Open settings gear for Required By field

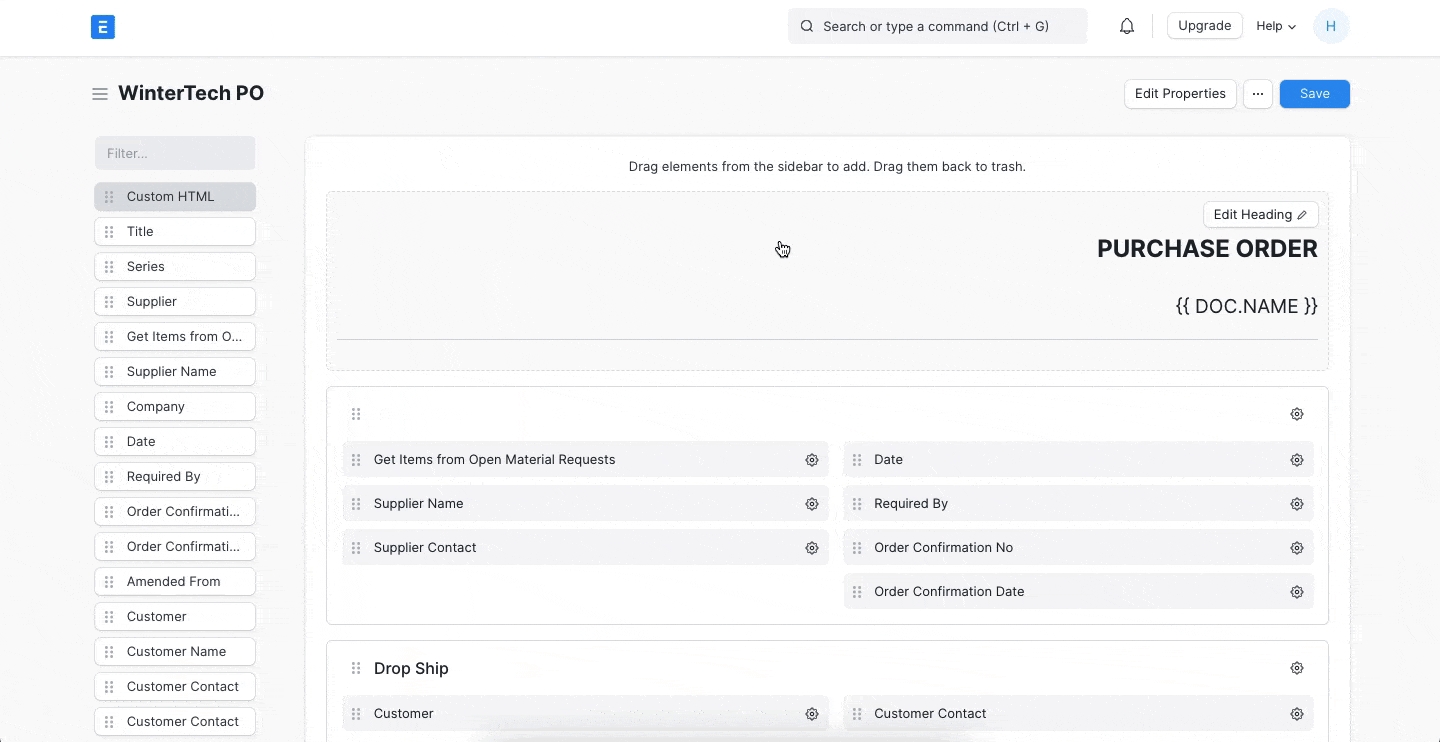click(x=1297, y=504)
